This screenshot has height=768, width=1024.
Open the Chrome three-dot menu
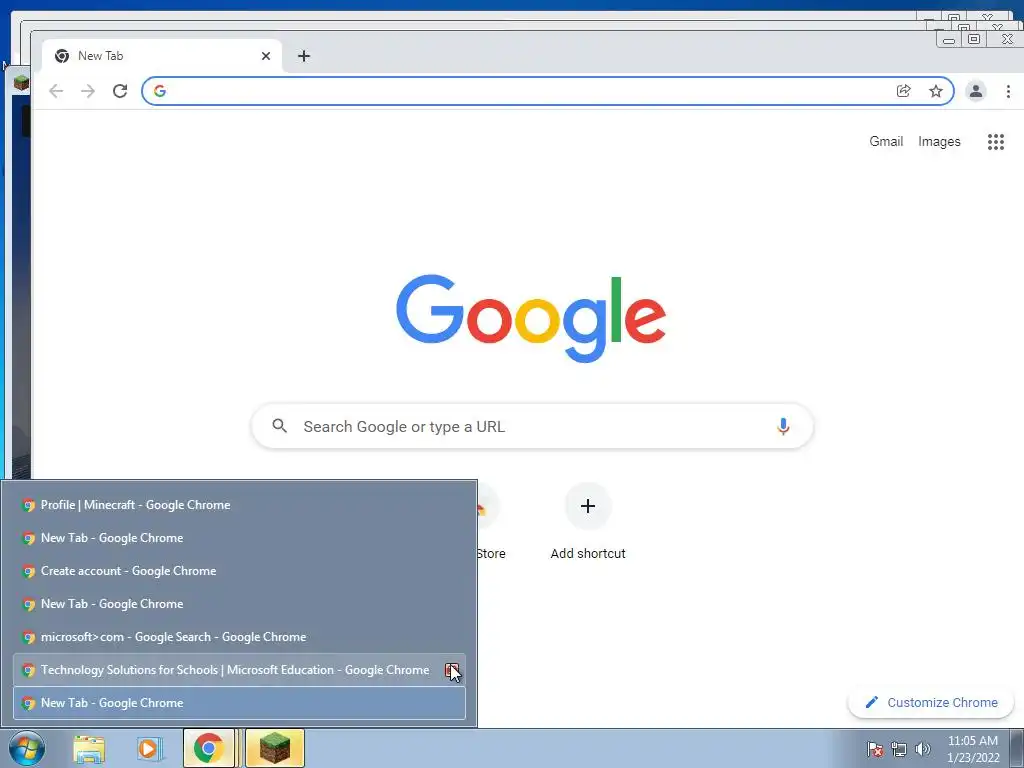pos(1008,91)
